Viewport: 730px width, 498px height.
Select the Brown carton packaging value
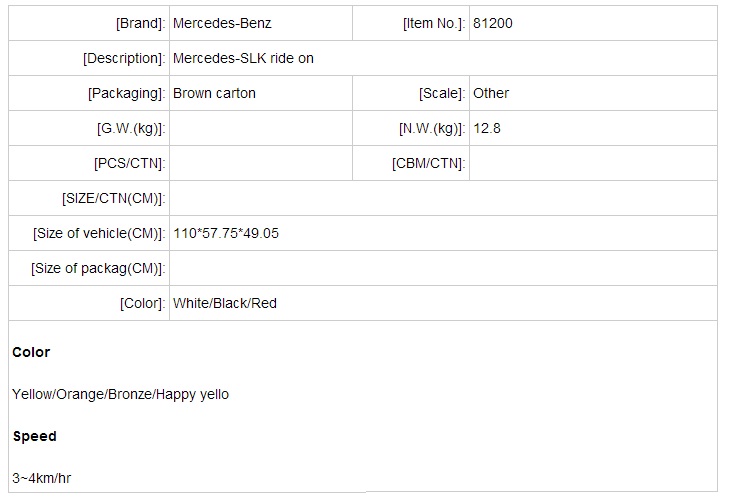coord(214,93)
